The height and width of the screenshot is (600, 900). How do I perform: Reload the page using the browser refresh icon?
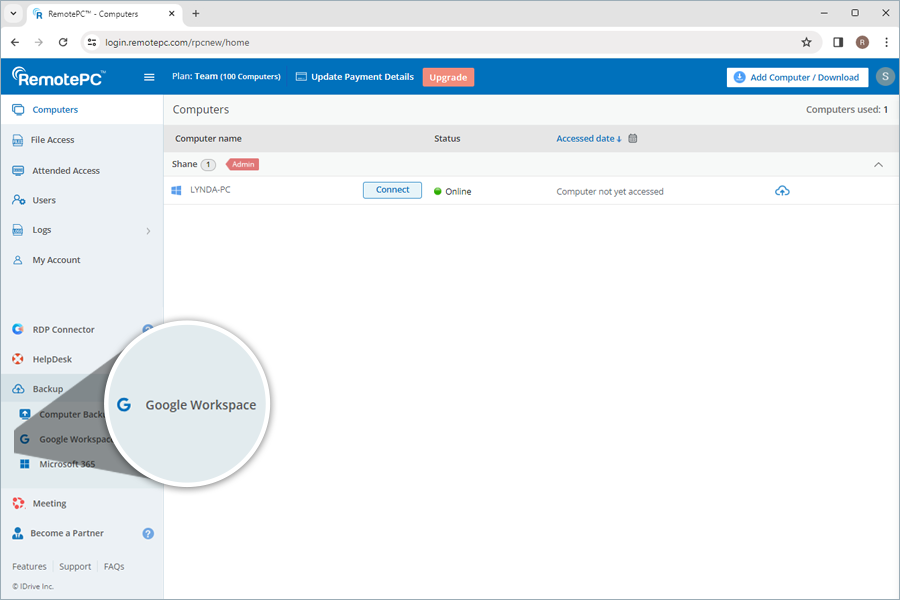pos(63,42)
